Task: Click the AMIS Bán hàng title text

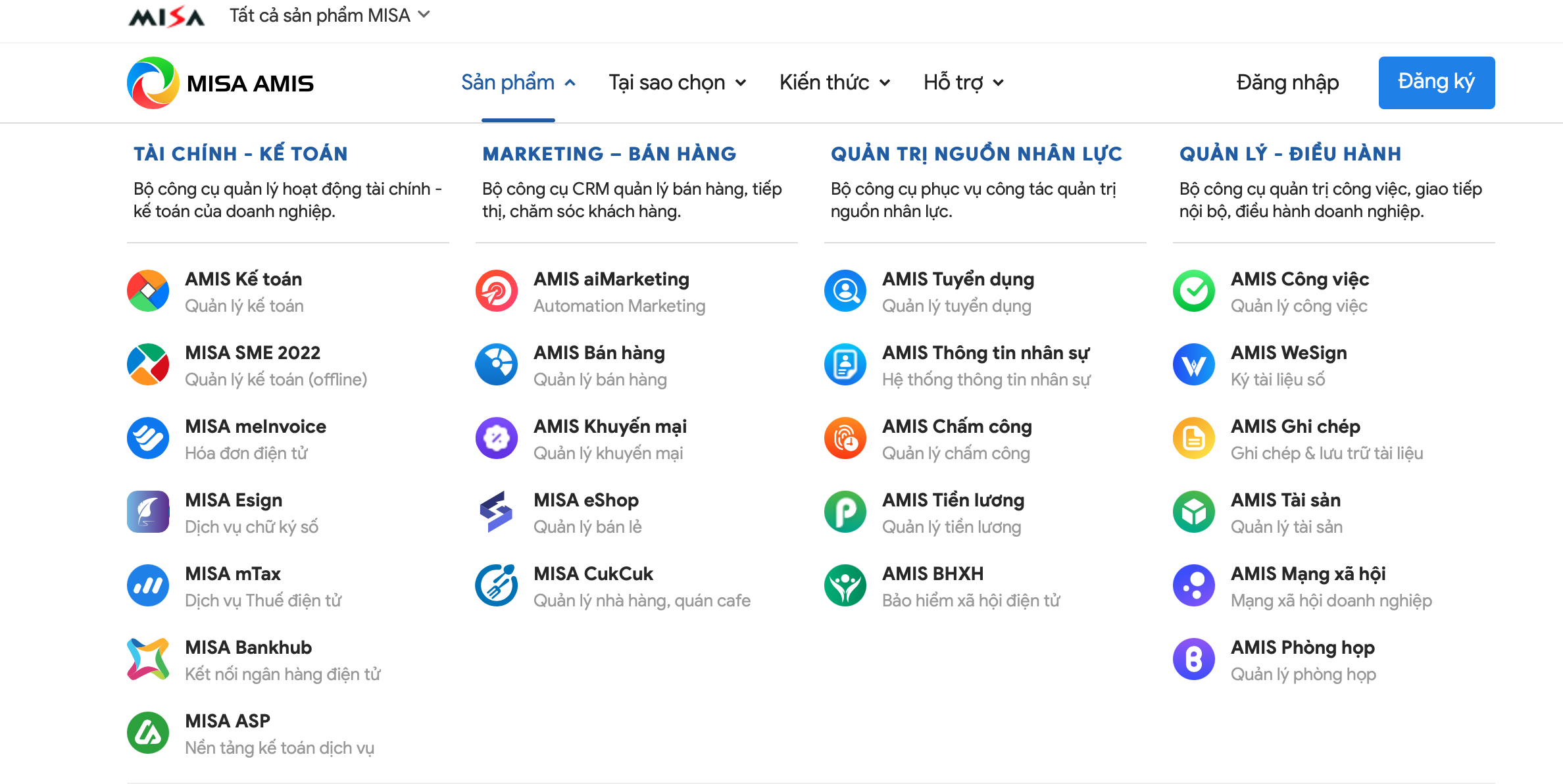Action: pyautogui.click(x=599, y=353)
